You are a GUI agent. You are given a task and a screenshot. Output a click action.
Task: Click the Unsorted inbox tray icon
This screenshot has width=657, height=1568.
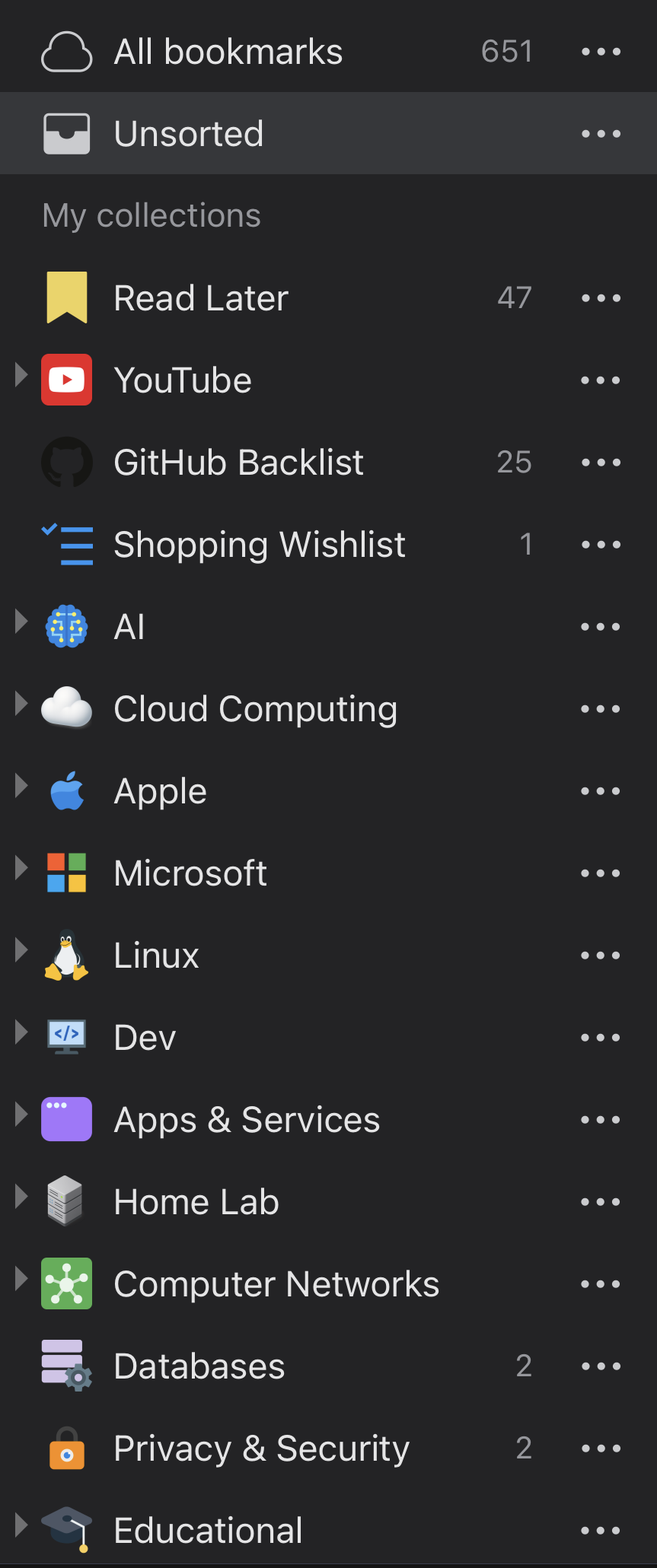pyautogui.click(x=67, y=134)
